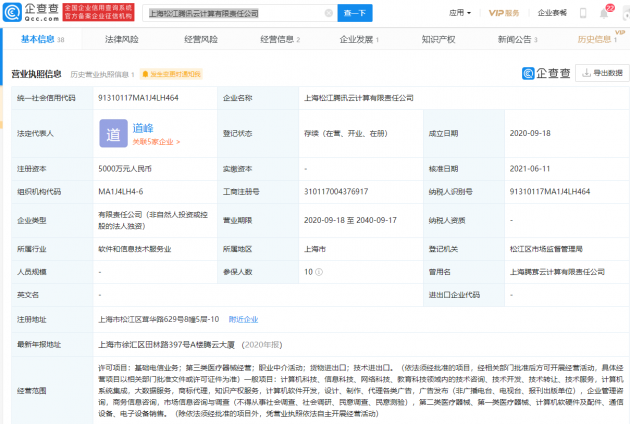Screen dimensions: 630x424
Task: Click the orange change-notification bell button
Action: point(172,74)
